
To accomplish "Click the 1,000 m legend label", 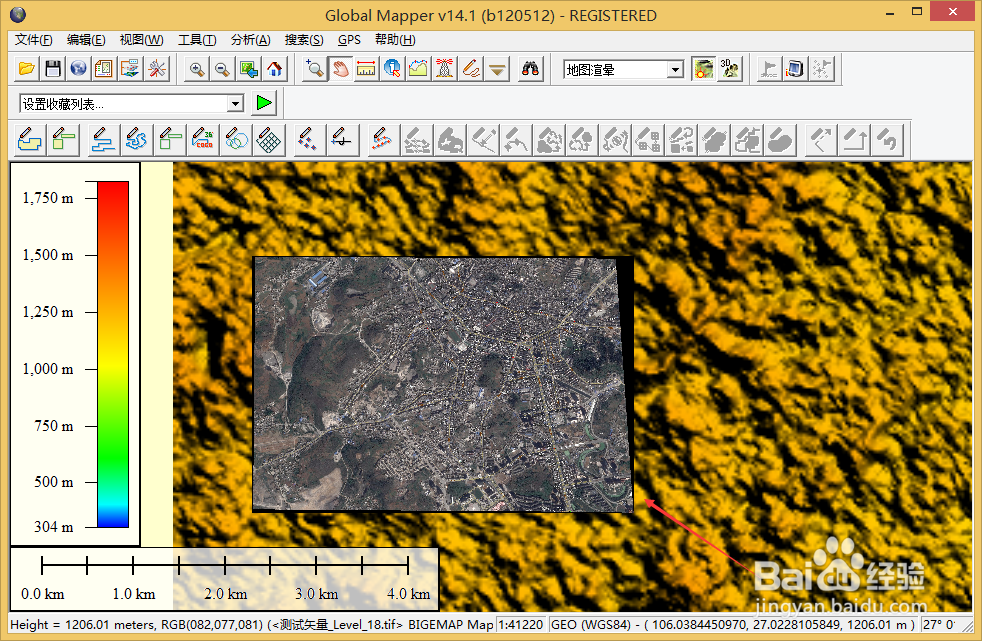I will coord(48,369).
